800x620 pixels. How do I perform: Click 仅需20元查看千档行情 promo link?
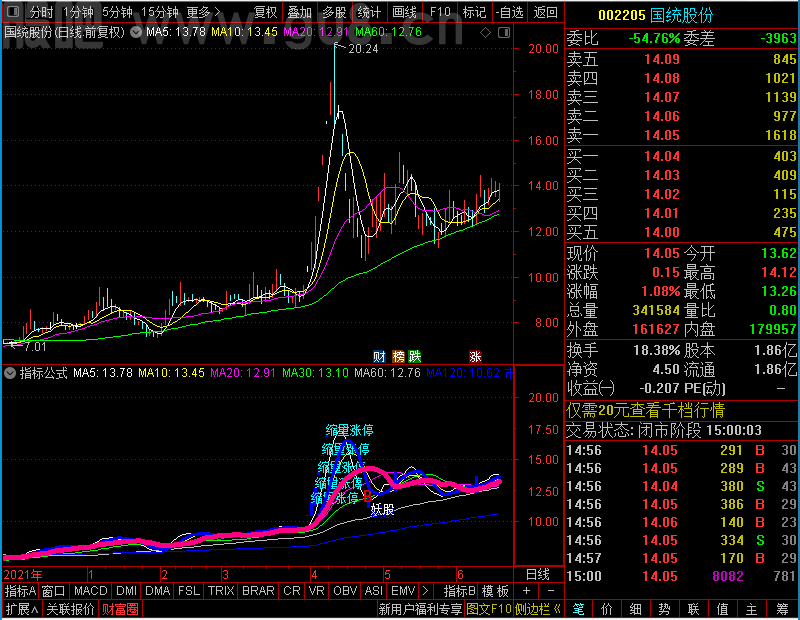pyautogui.click(x=645, y=410)
